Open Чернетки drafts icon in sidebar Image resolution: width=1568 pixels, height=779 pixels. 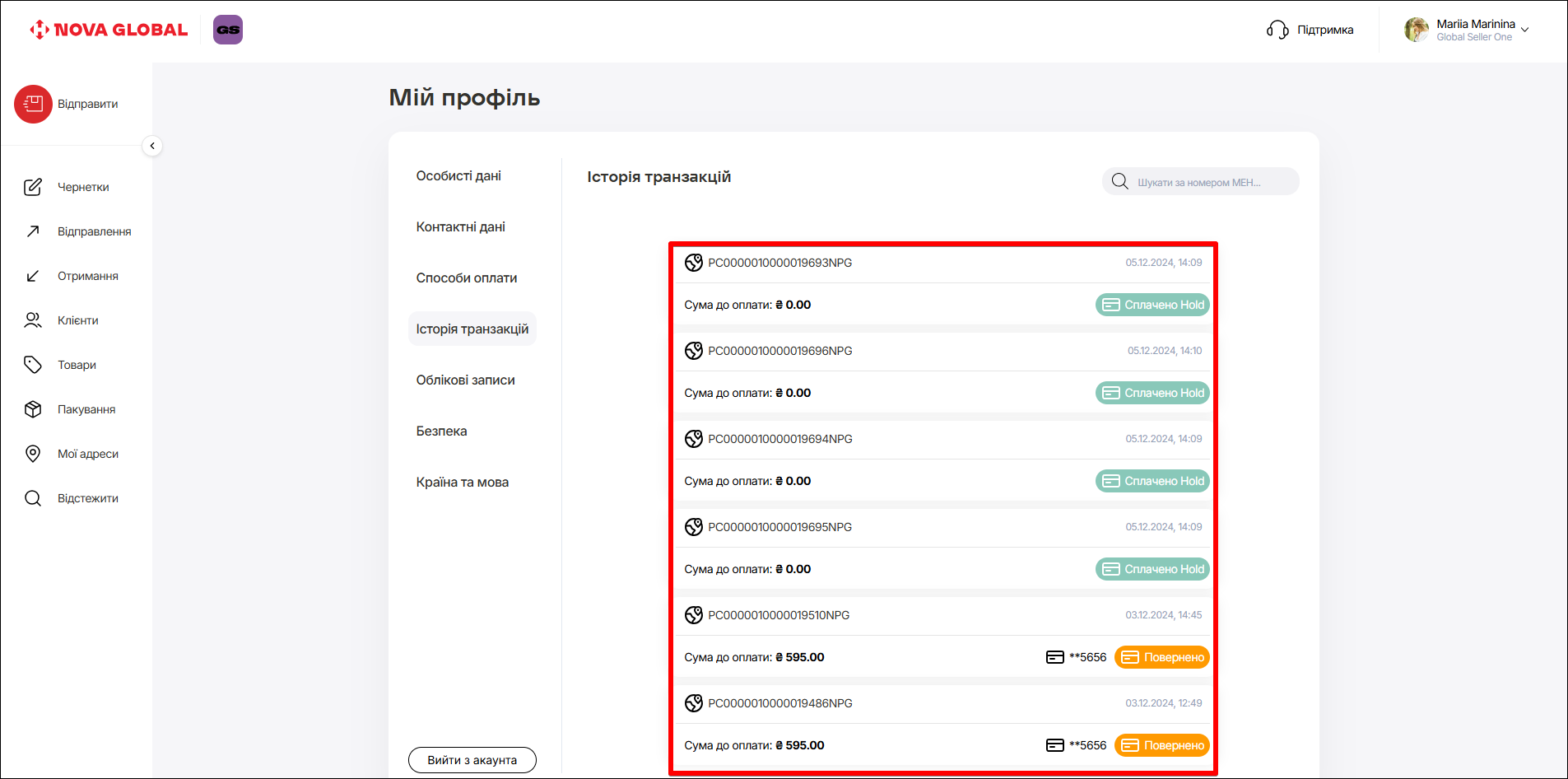33,187
